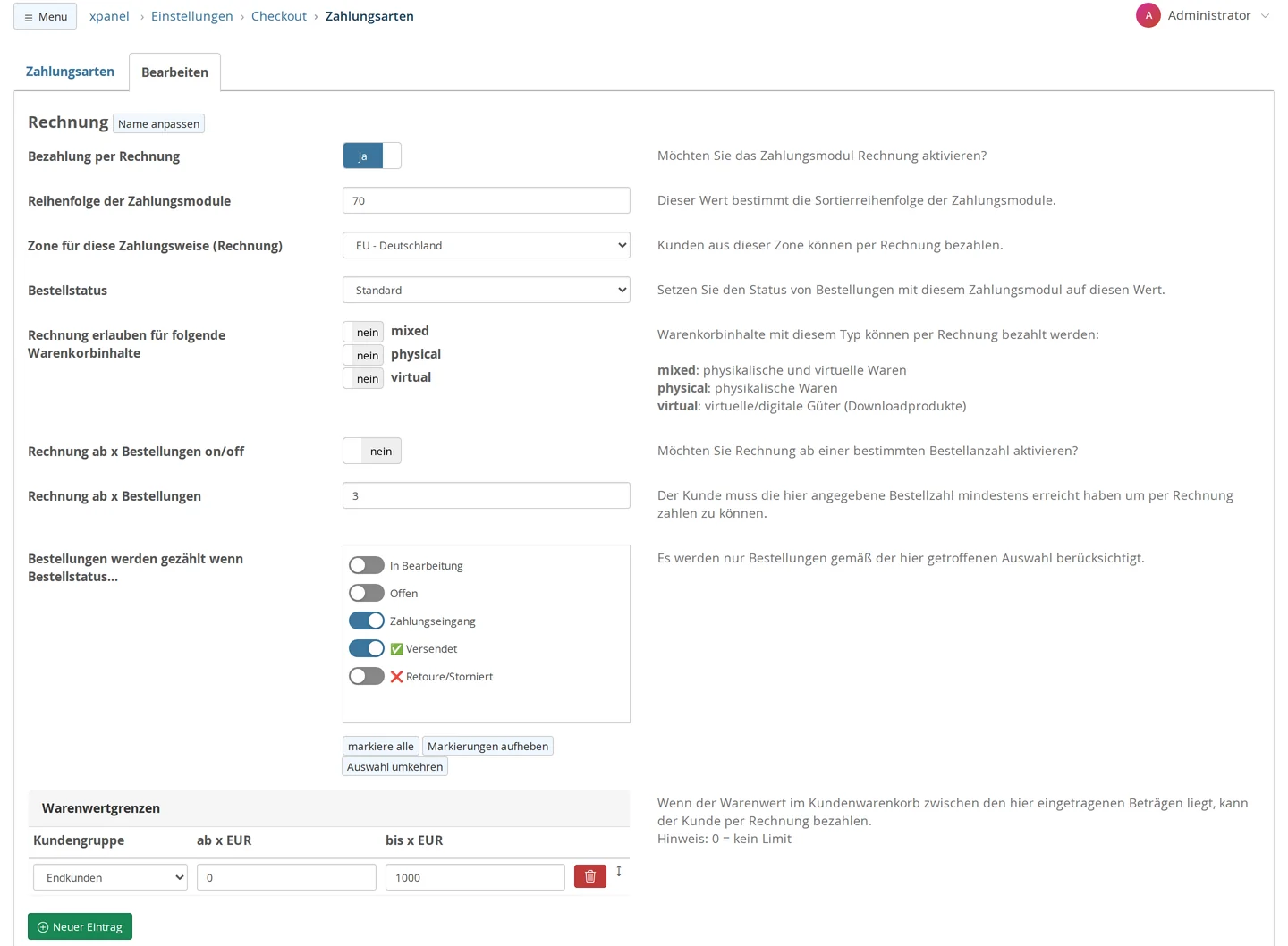
Task: Enable Rechnung ab x Bestellungen on/off switch
Action: coord(372,451)
